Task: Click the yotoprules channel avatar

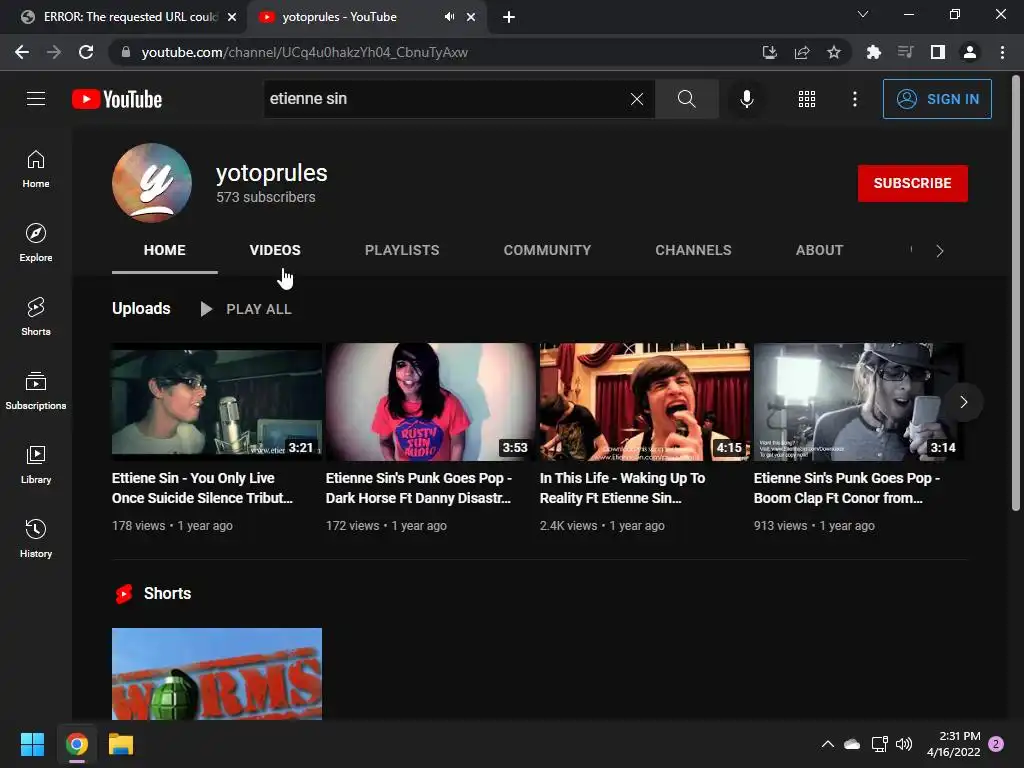Action: coord(152,183)
